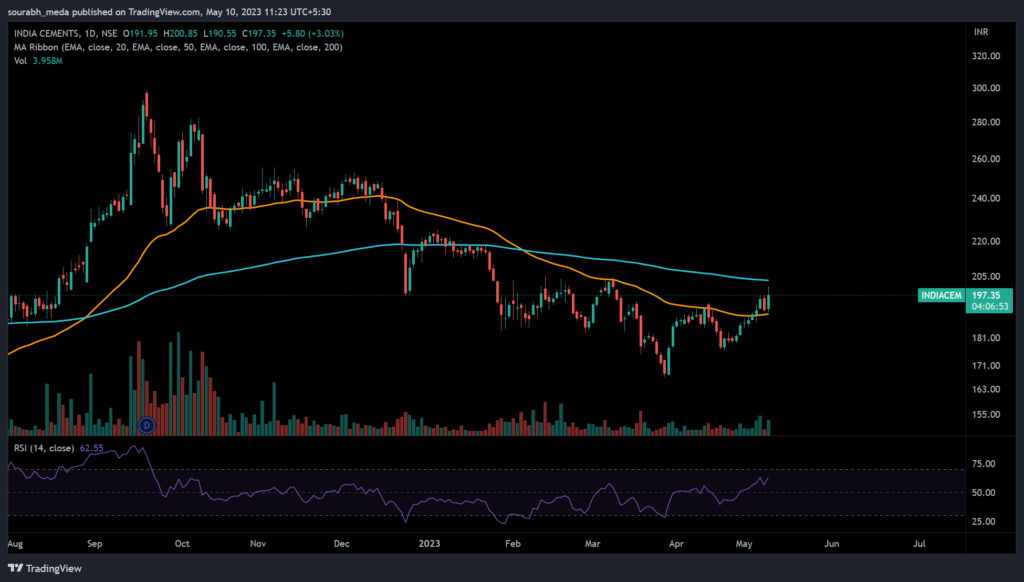Click the 300.00 price axis label
This screenshot has height=582, width=1024.
tap(985, 88)
